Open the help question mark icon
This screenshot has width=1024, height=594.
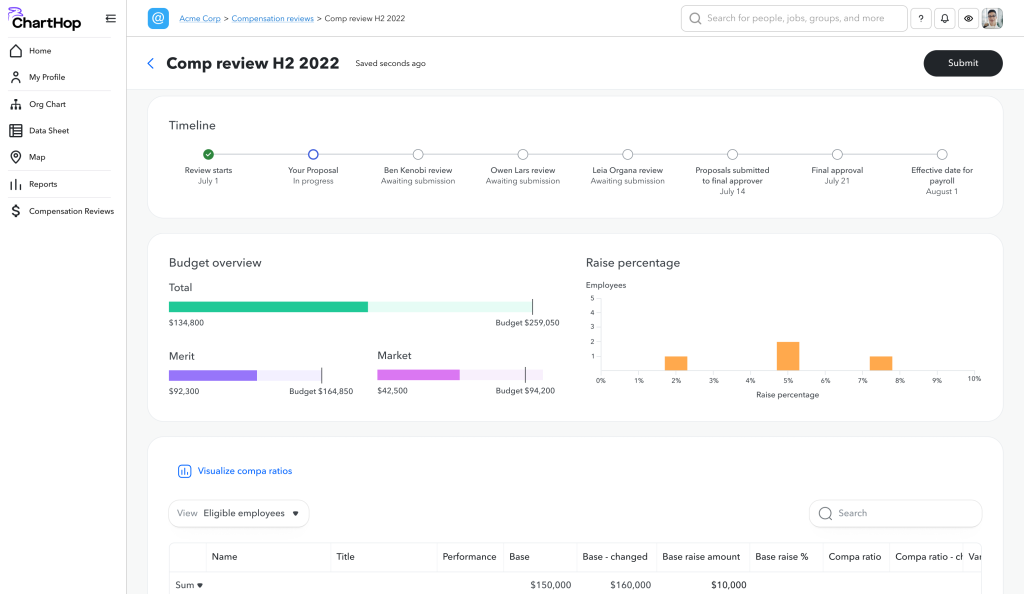(920, 19)
